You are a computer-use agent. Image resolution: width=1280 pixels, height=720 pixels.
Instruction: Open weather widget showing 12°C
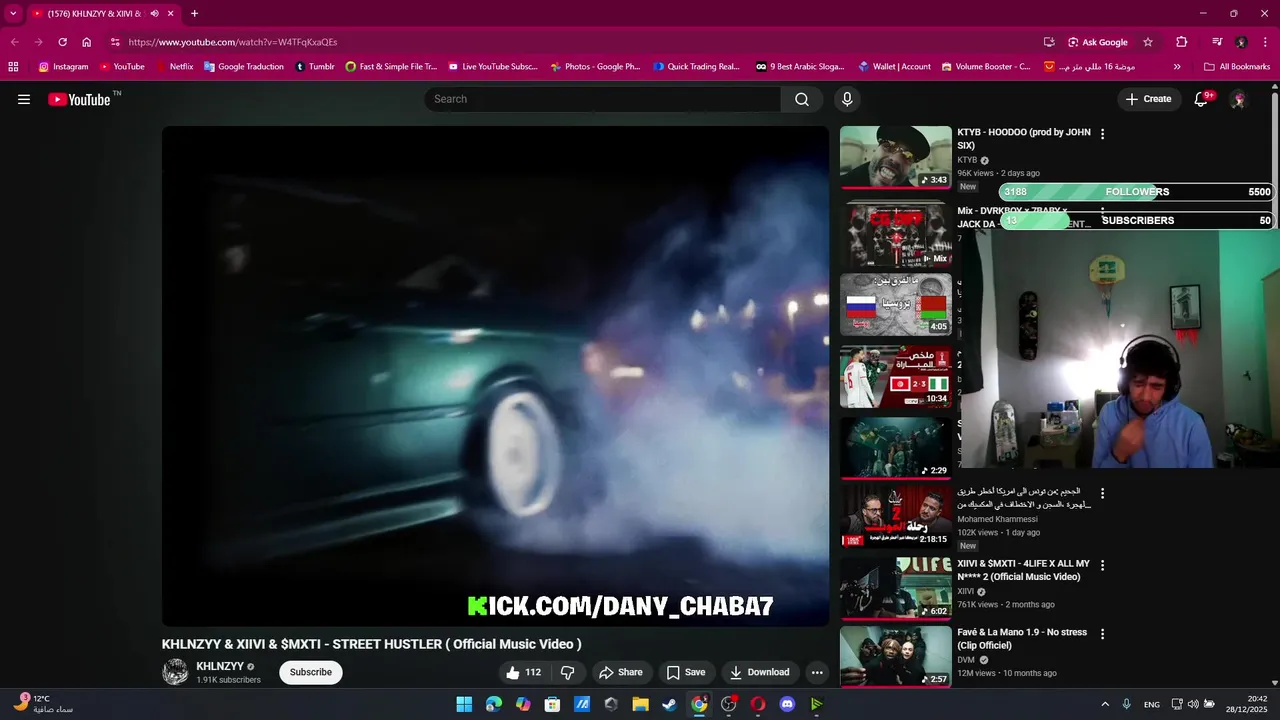44,704
